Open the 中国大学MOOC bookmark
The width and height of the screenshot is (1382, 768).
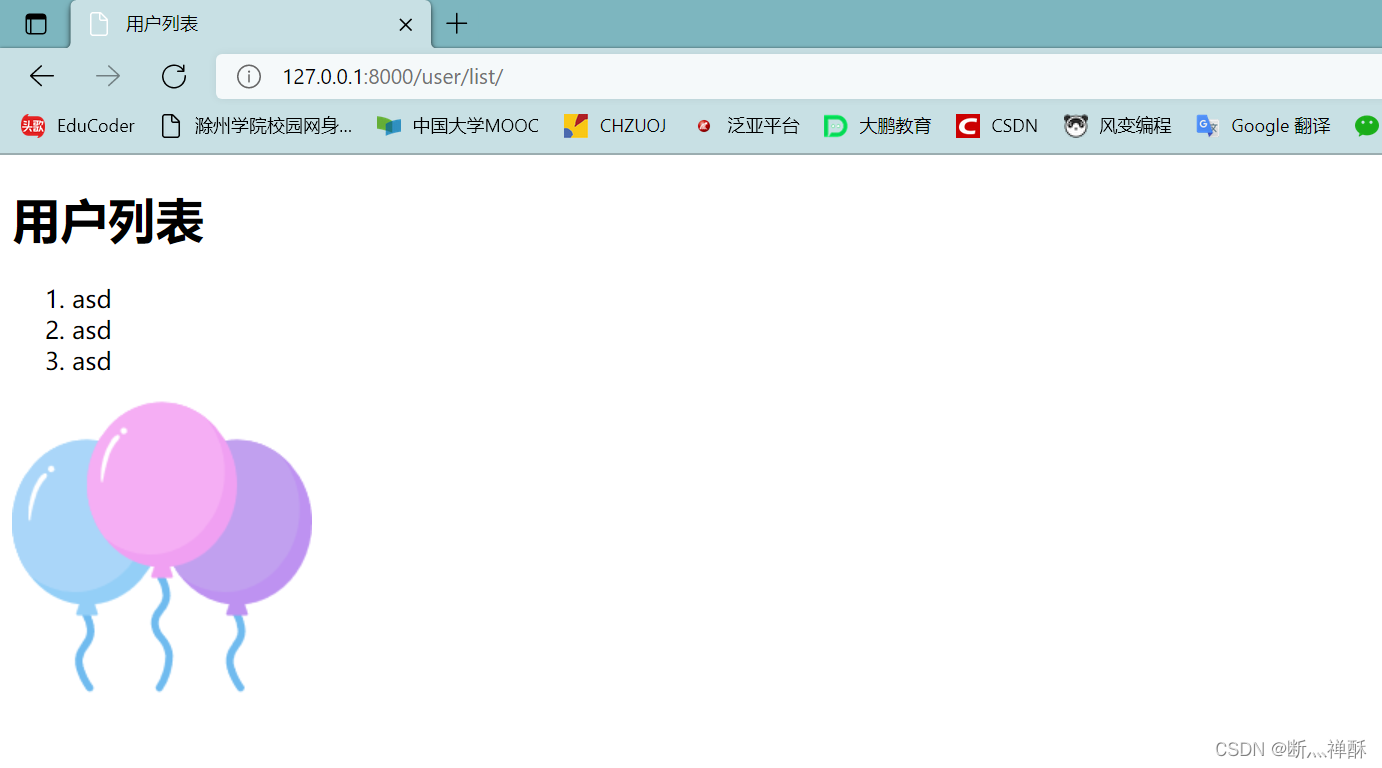(458, 126)
